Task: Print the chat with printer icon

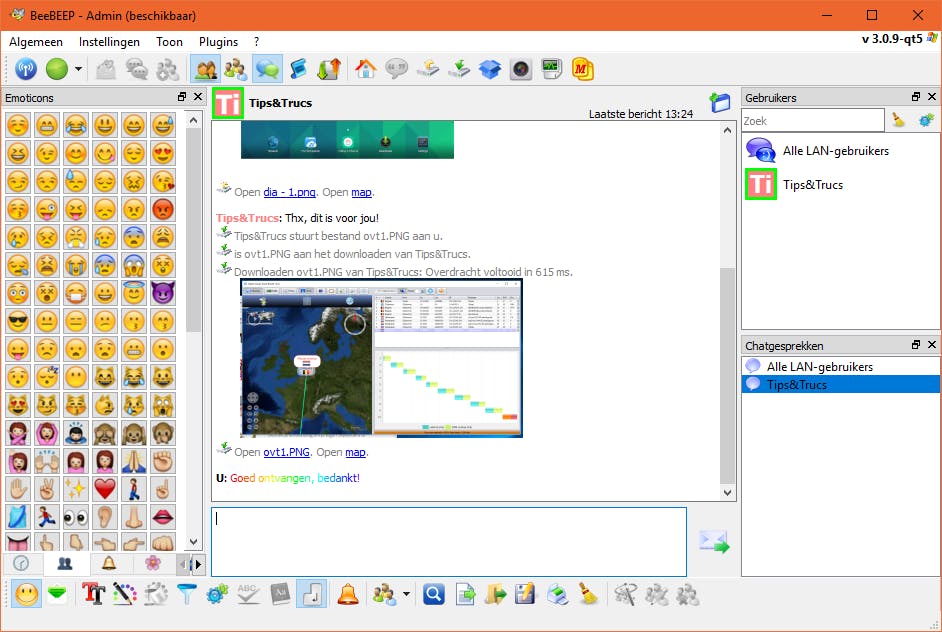Action: coord(557,594)
